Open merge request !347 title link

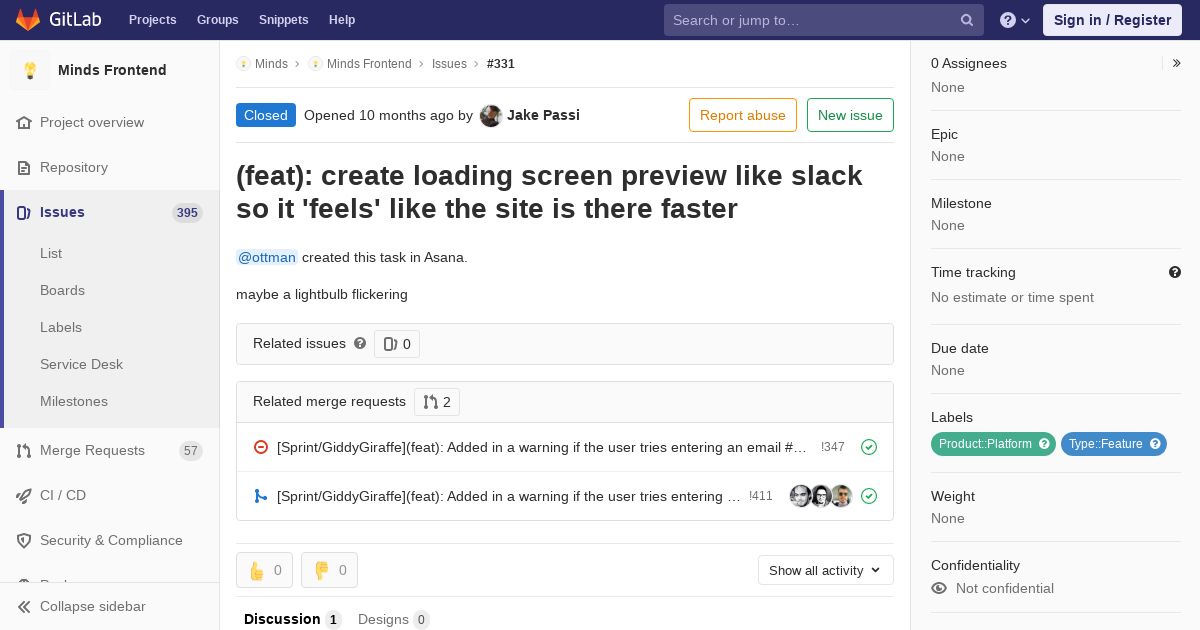[x=542, y=447]
